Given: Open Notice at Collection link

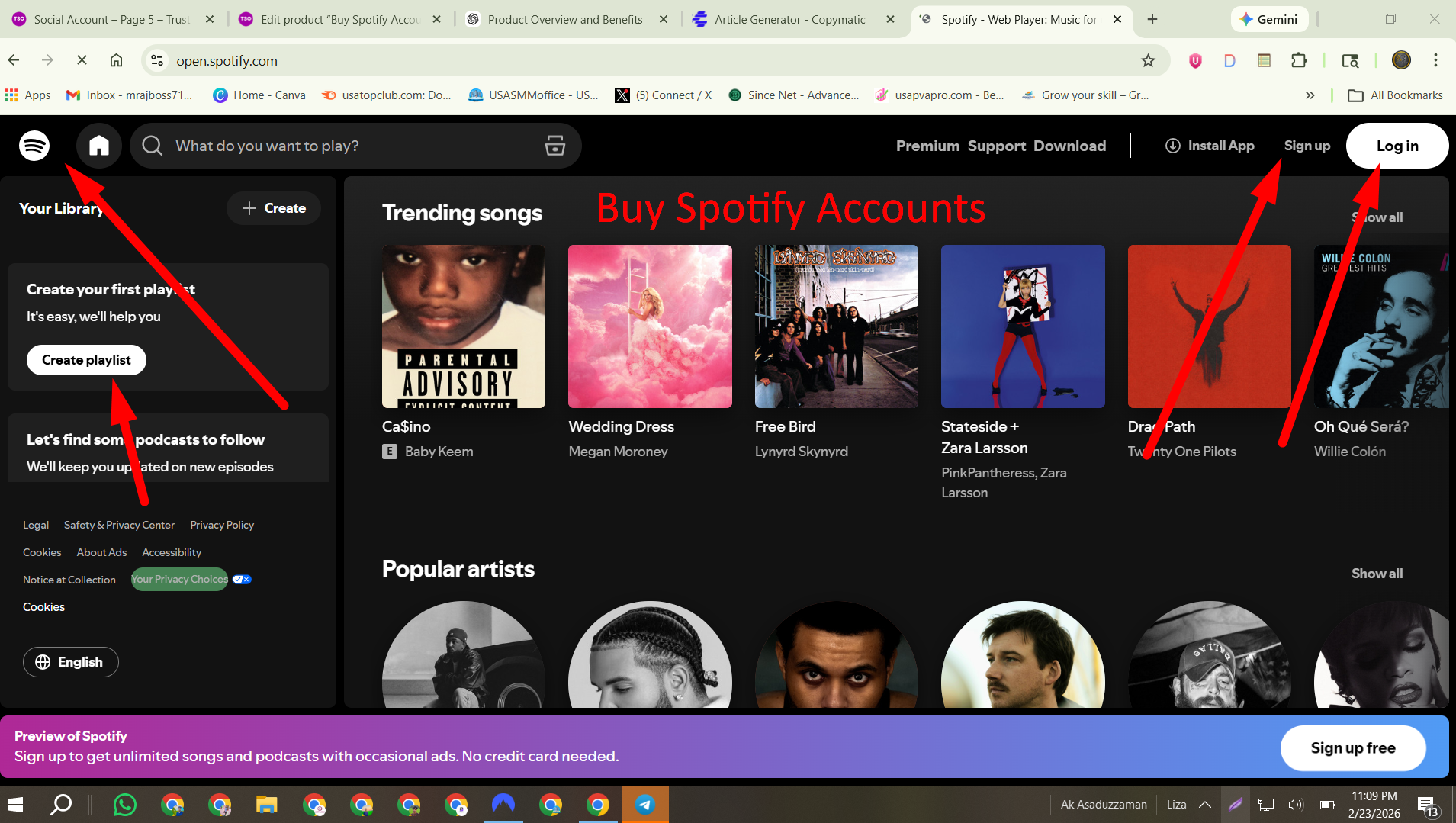Looking at the screenshot, I should [x=69, y=580].
